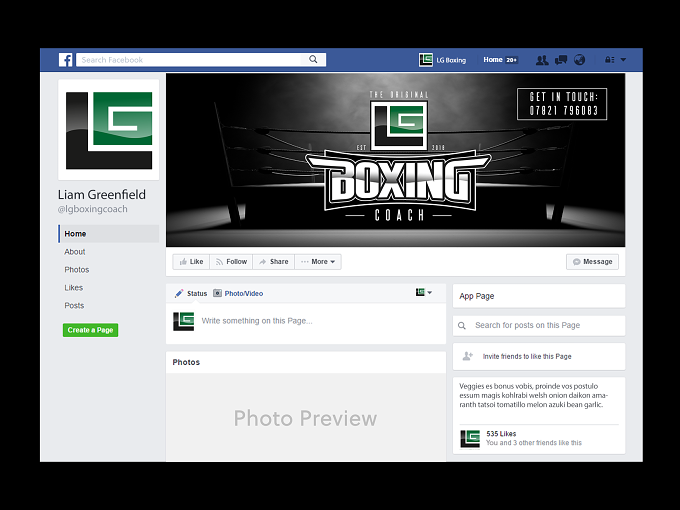Screen dimensions: 680x510
Task: Open the LG page profile picture
Action: coord(109,130)
